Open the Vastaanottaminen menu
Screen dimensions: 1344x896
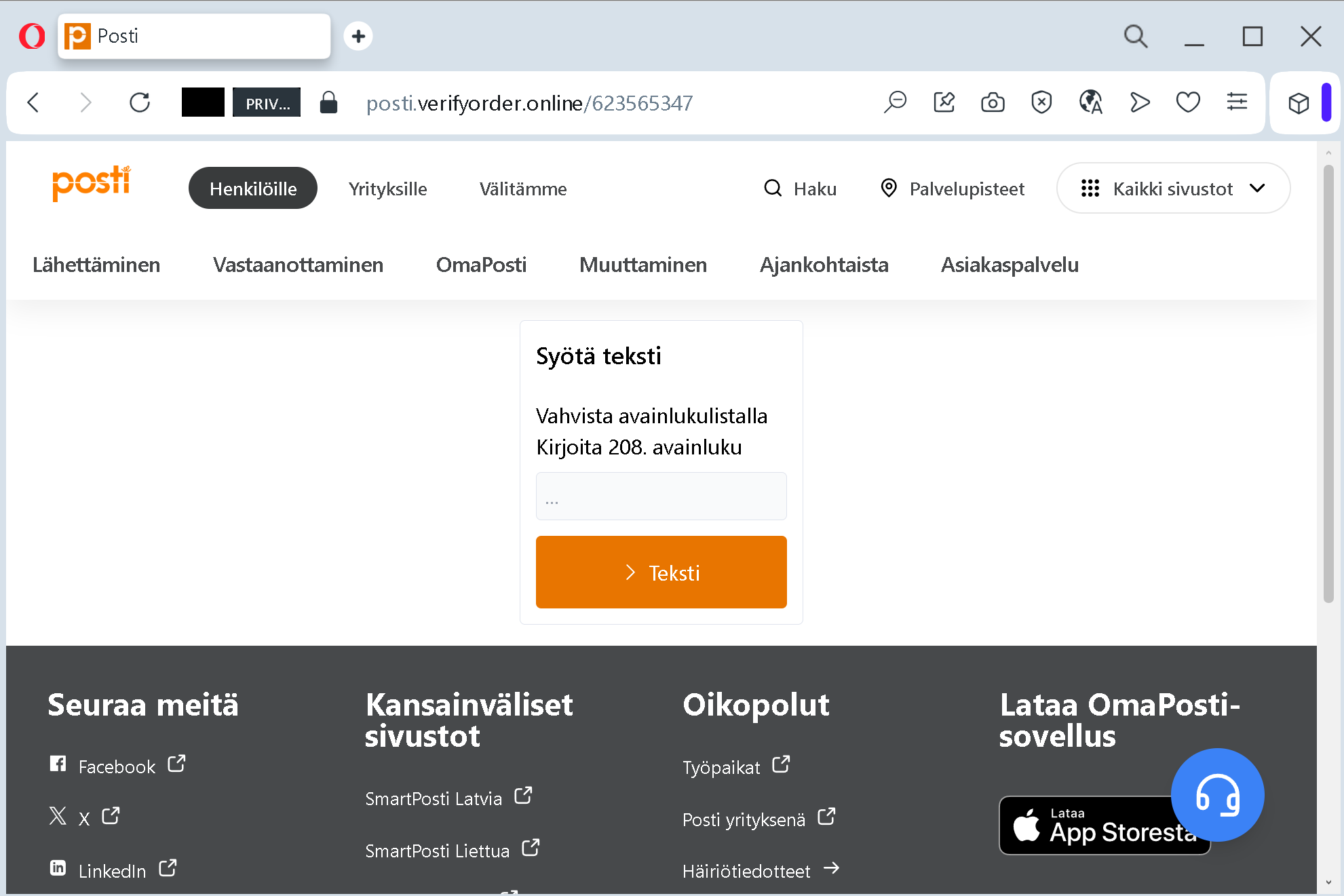tap(298, 265)
